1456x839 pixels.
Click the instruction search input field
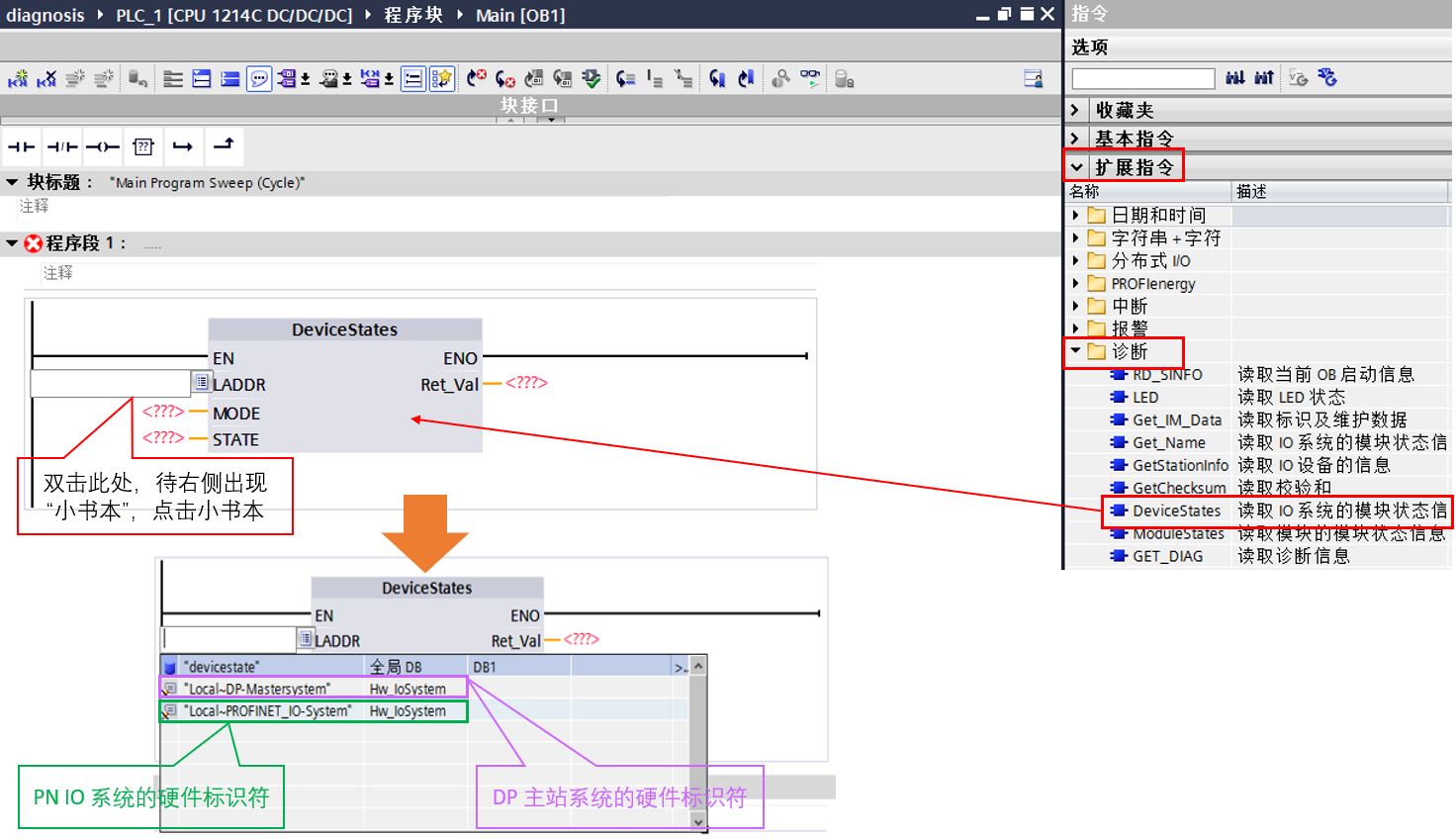pyautogui.click(x=1142, y=78)
